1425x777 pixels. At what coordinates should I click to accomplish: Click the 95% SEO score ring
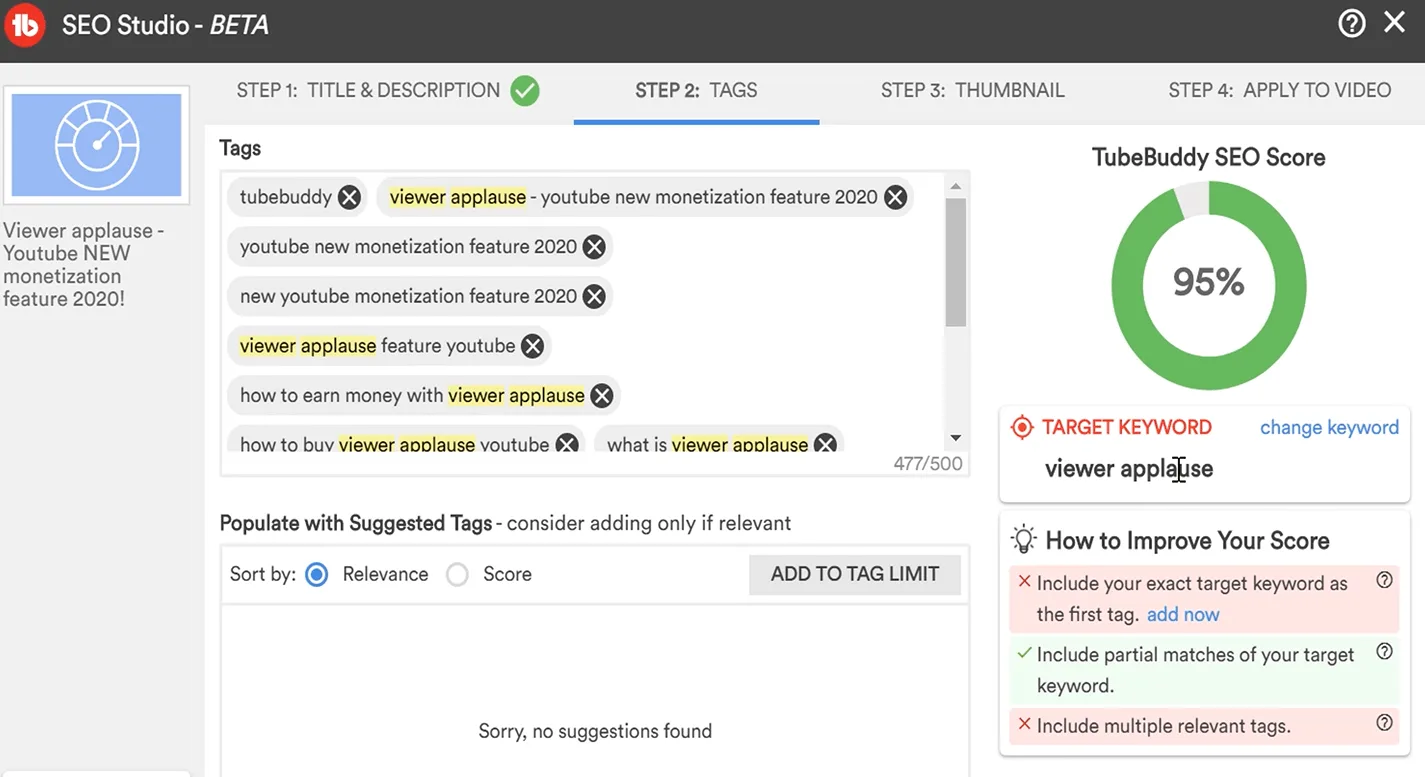(1208, 285)
